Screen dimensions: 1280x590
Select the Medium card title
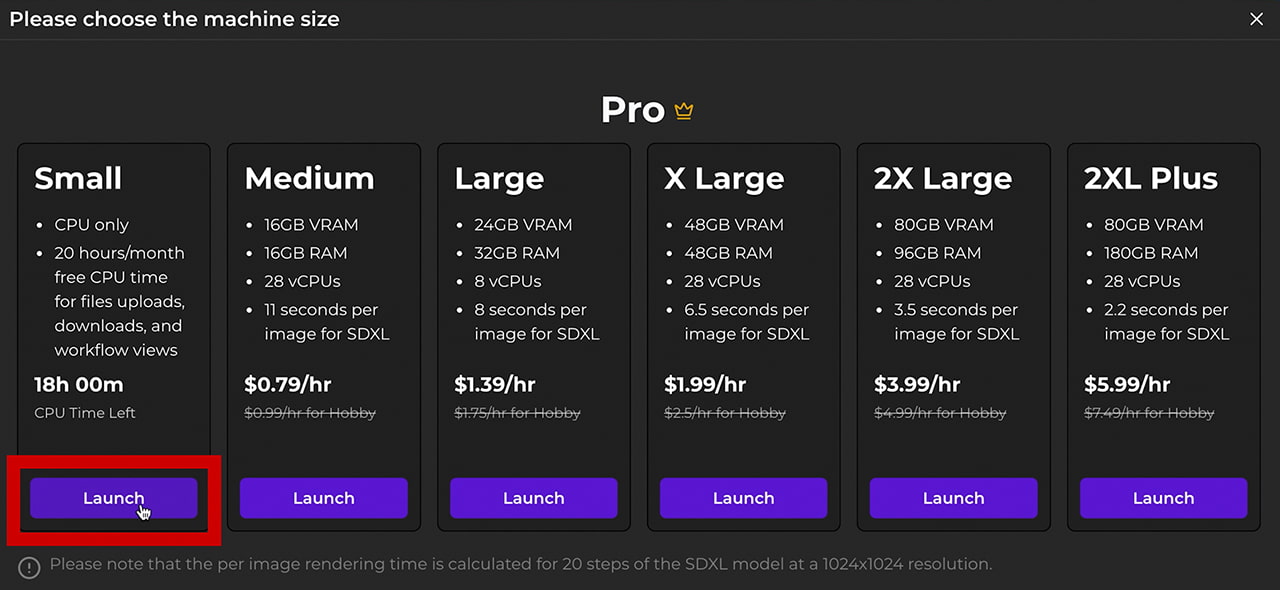(x=309, y=178)
